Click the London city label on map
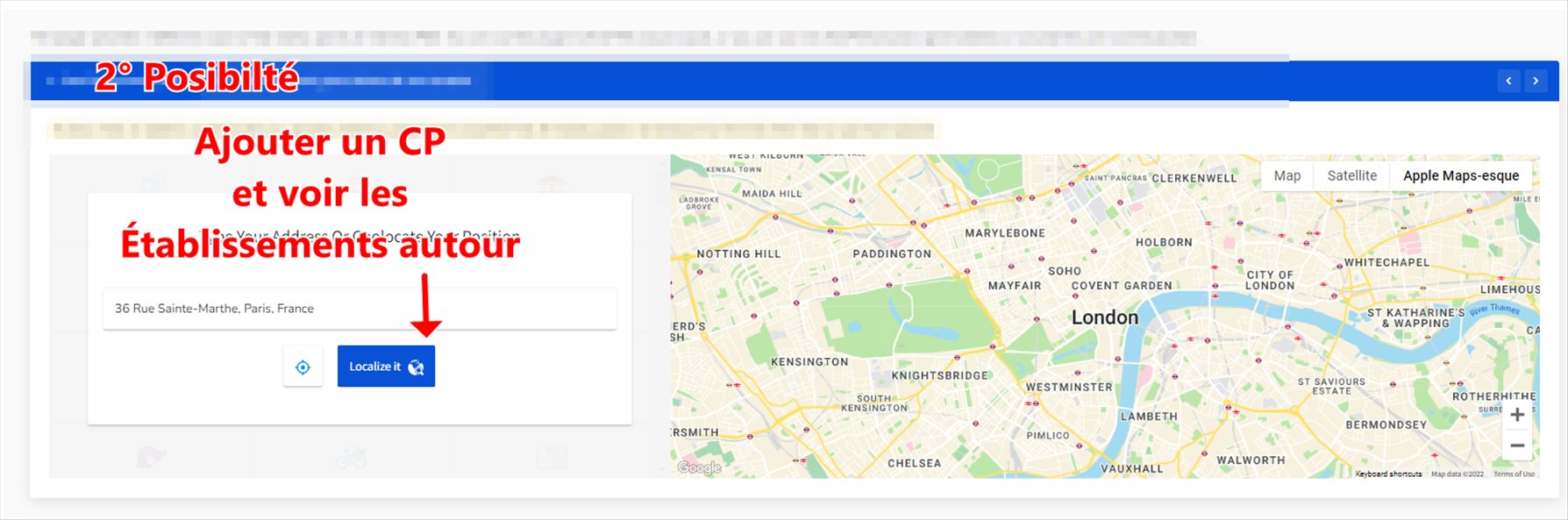 pyautogui.click(x=1104, y=317)
